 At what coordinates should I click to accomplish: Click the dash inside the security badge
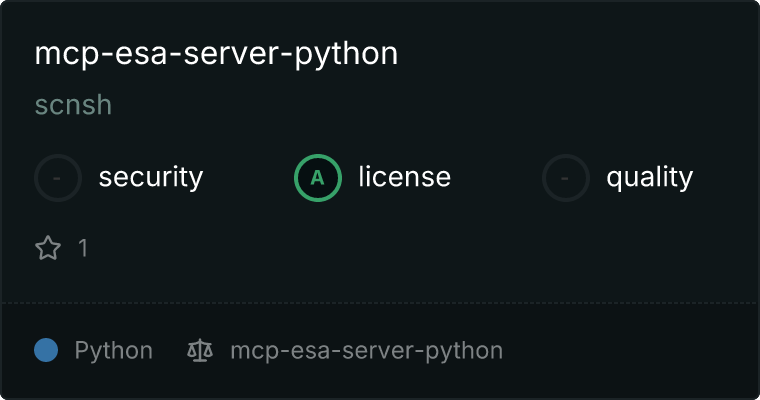(x=58, y=178)
